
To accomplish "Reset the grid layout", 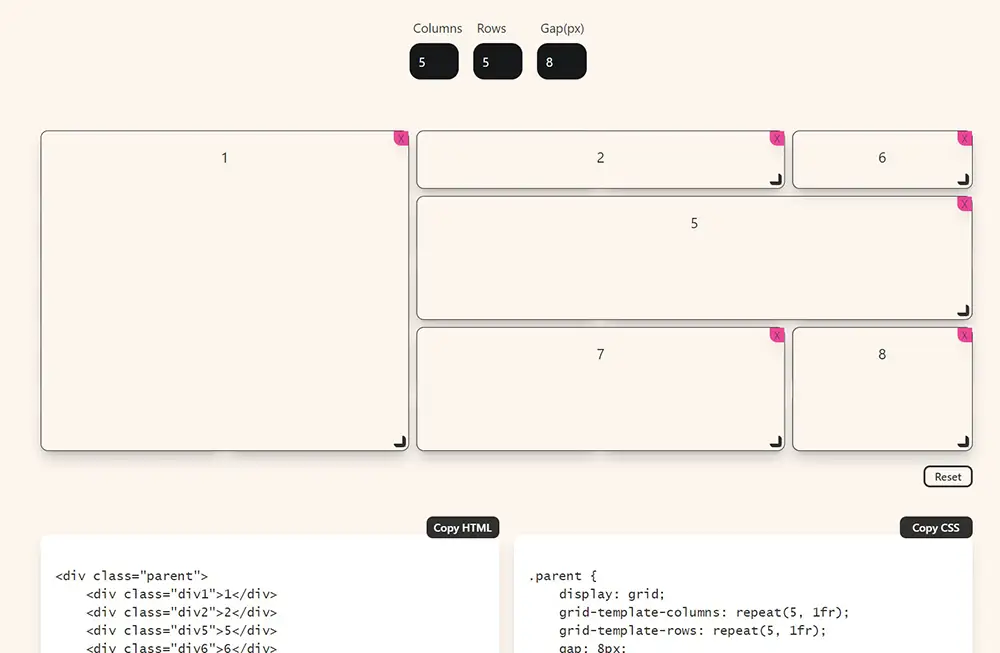I will pos(948,476).
